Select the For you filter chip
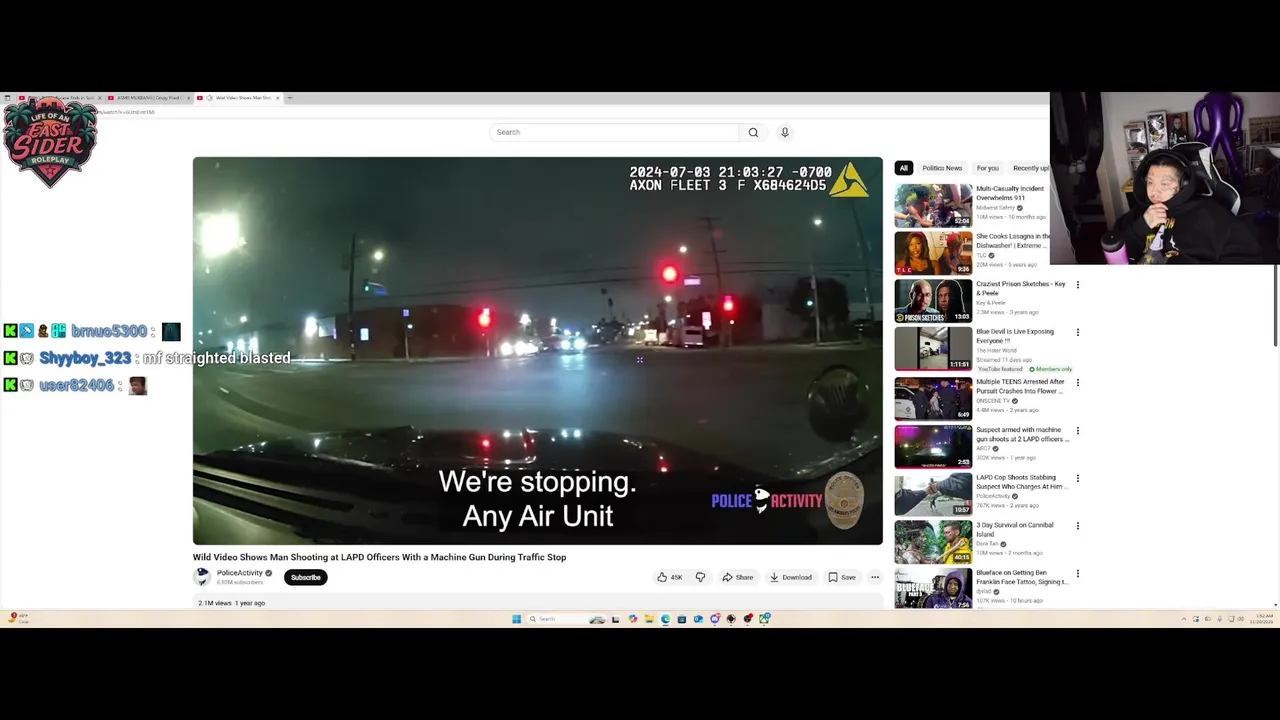This screenshot has height=720, width=1280. pos(987,168)
